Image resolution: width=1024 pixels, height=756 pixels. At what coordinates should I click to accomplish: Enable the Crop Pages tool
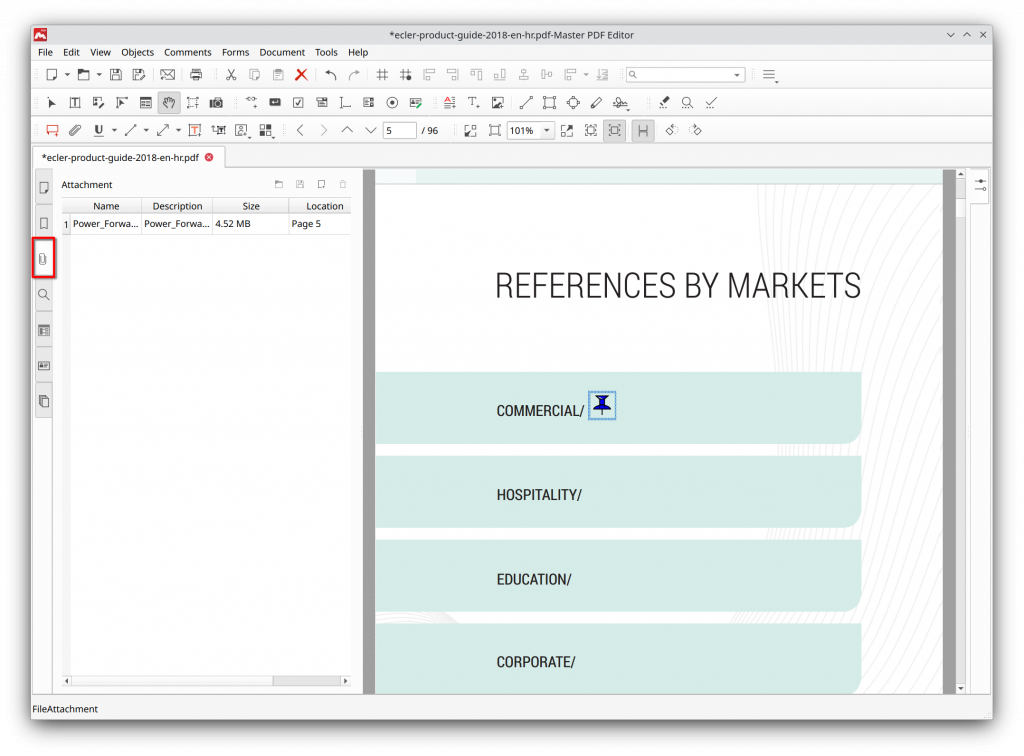192,102
